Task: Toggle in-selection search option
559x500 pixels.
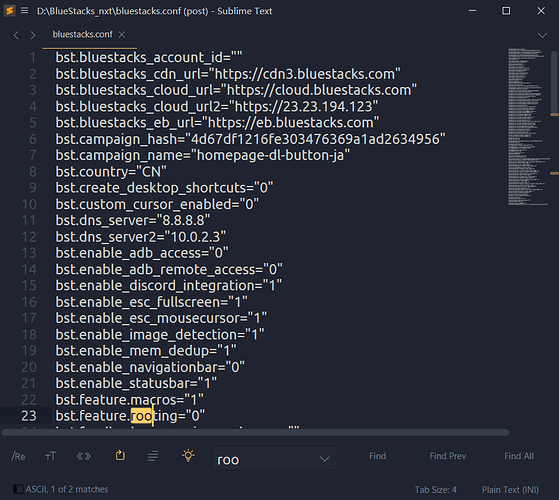Action: click(153, 456)
